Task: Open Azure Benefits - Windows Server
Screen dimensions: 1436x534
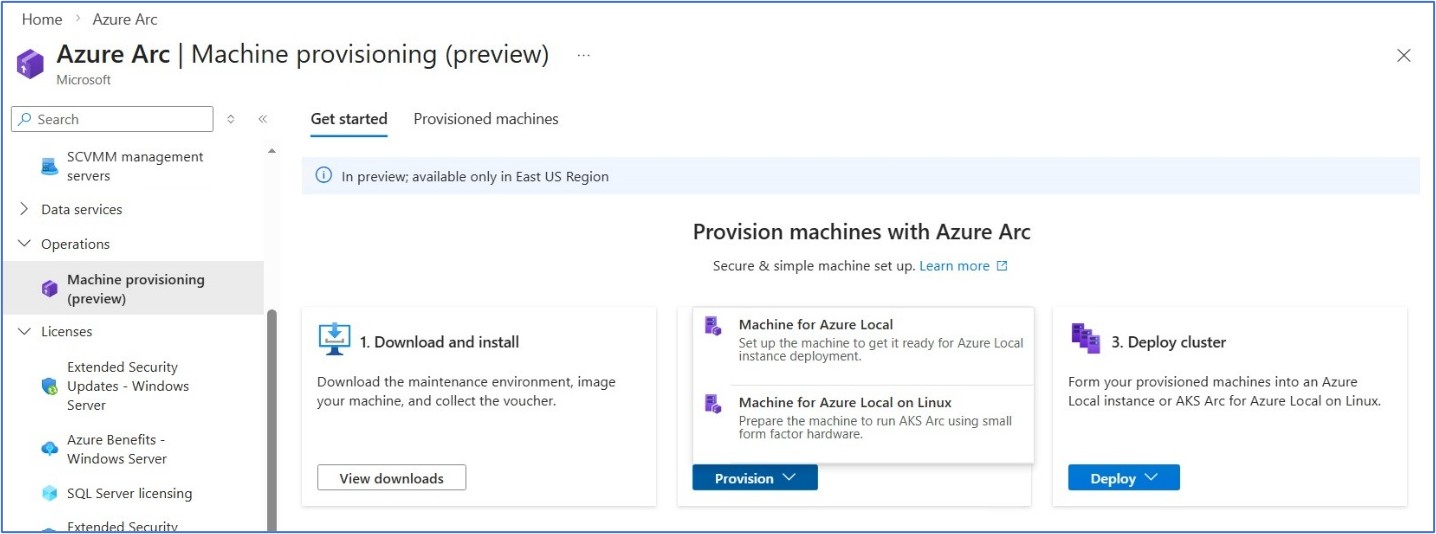Action: coord(117,449)
